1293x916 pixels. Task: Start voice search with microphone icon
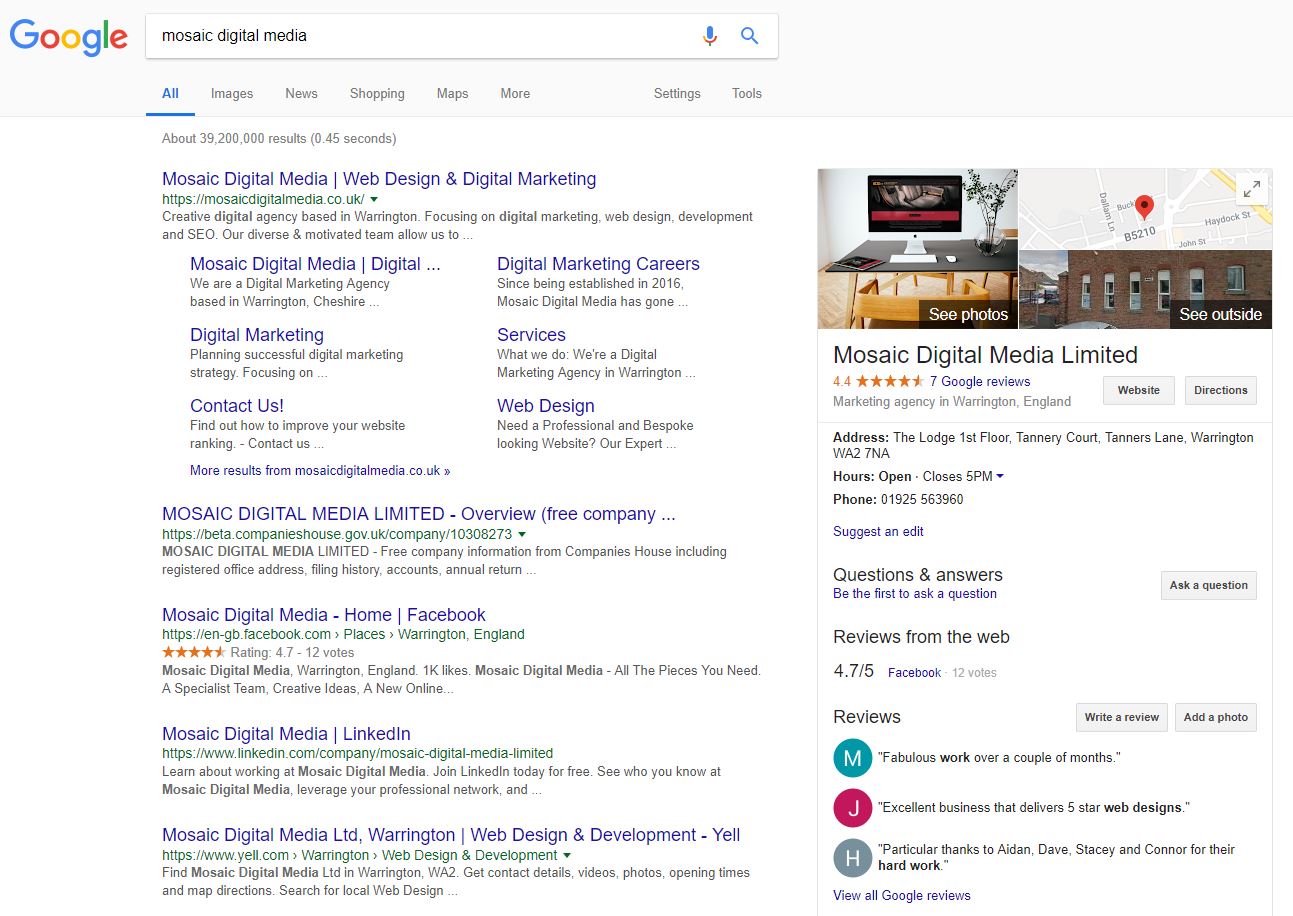click(x=709, y=36)
